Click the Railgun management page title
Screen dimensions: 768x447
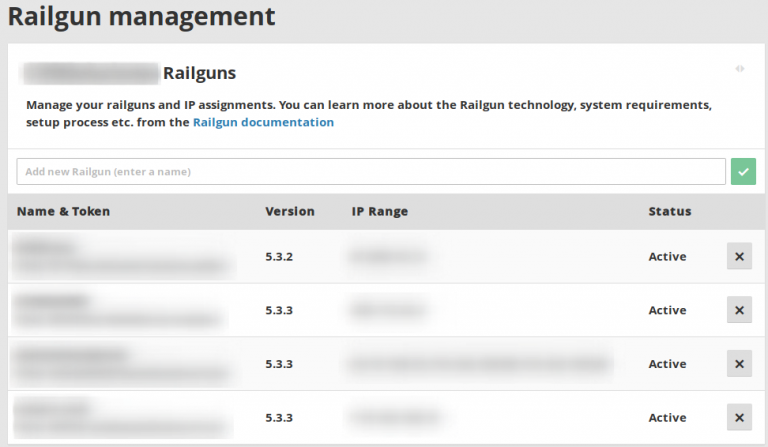(x=142, y=16)
